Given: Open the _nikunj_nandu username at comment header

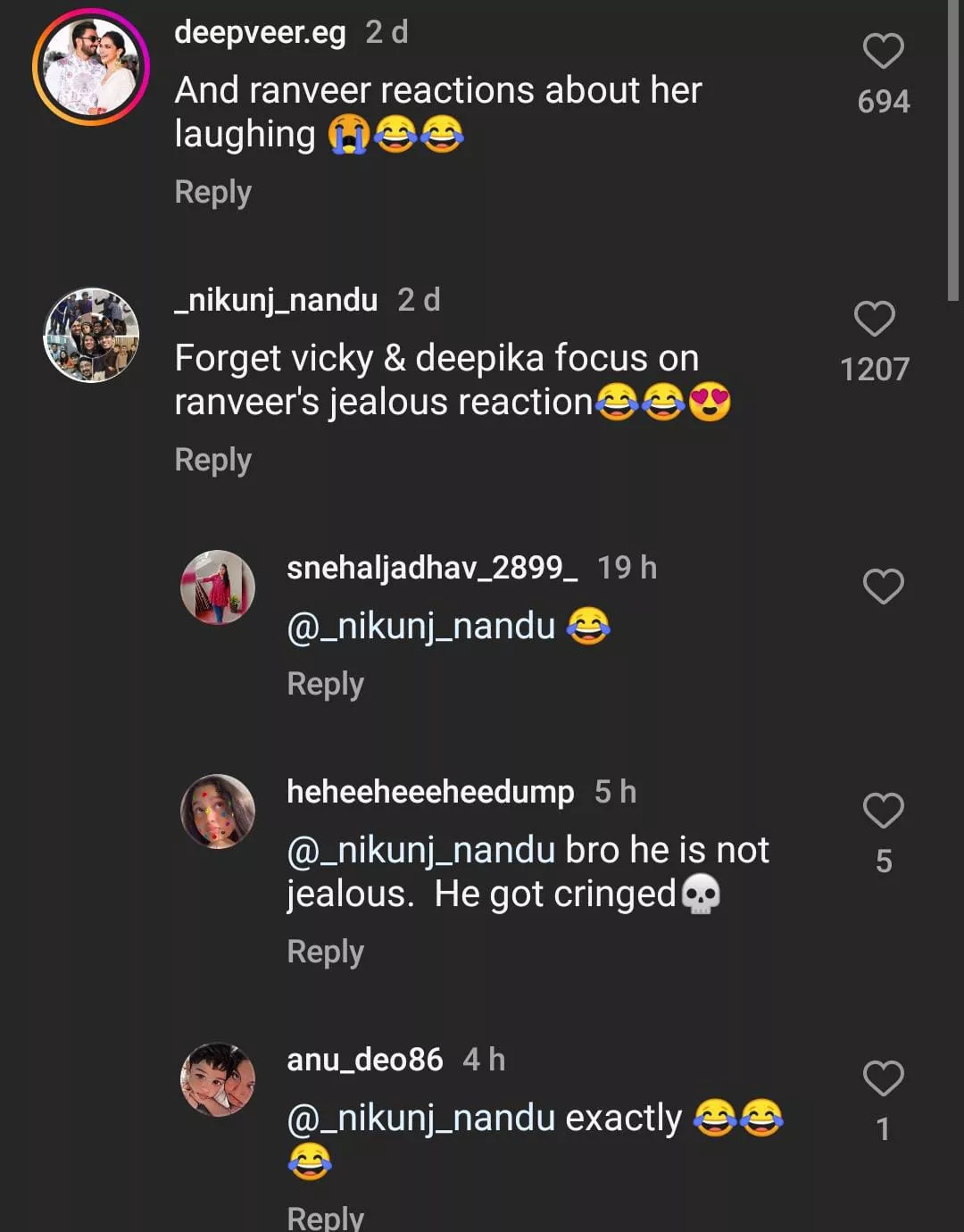Looking at the screenshot, I should tap(276, 300).
